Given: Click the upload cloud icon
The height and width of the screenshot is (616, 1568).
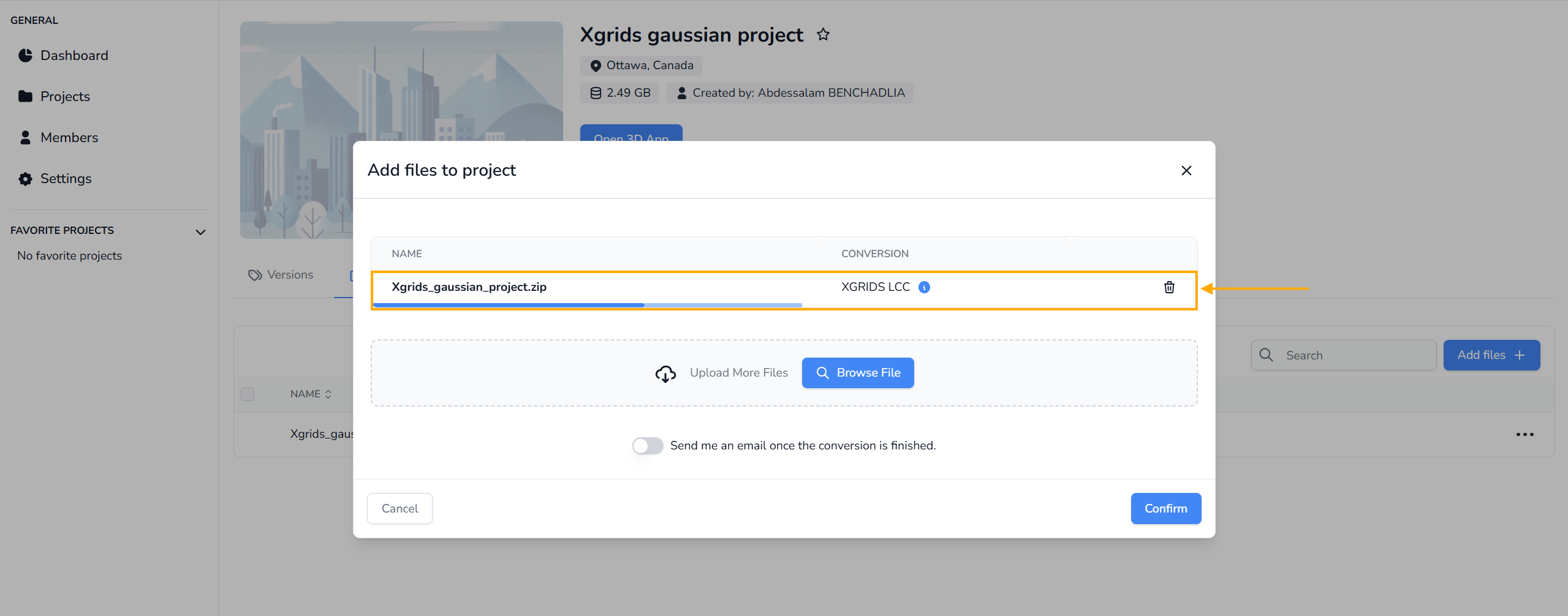Looking at the screenshot, I should pyautogui.click(x=665, y=373).
